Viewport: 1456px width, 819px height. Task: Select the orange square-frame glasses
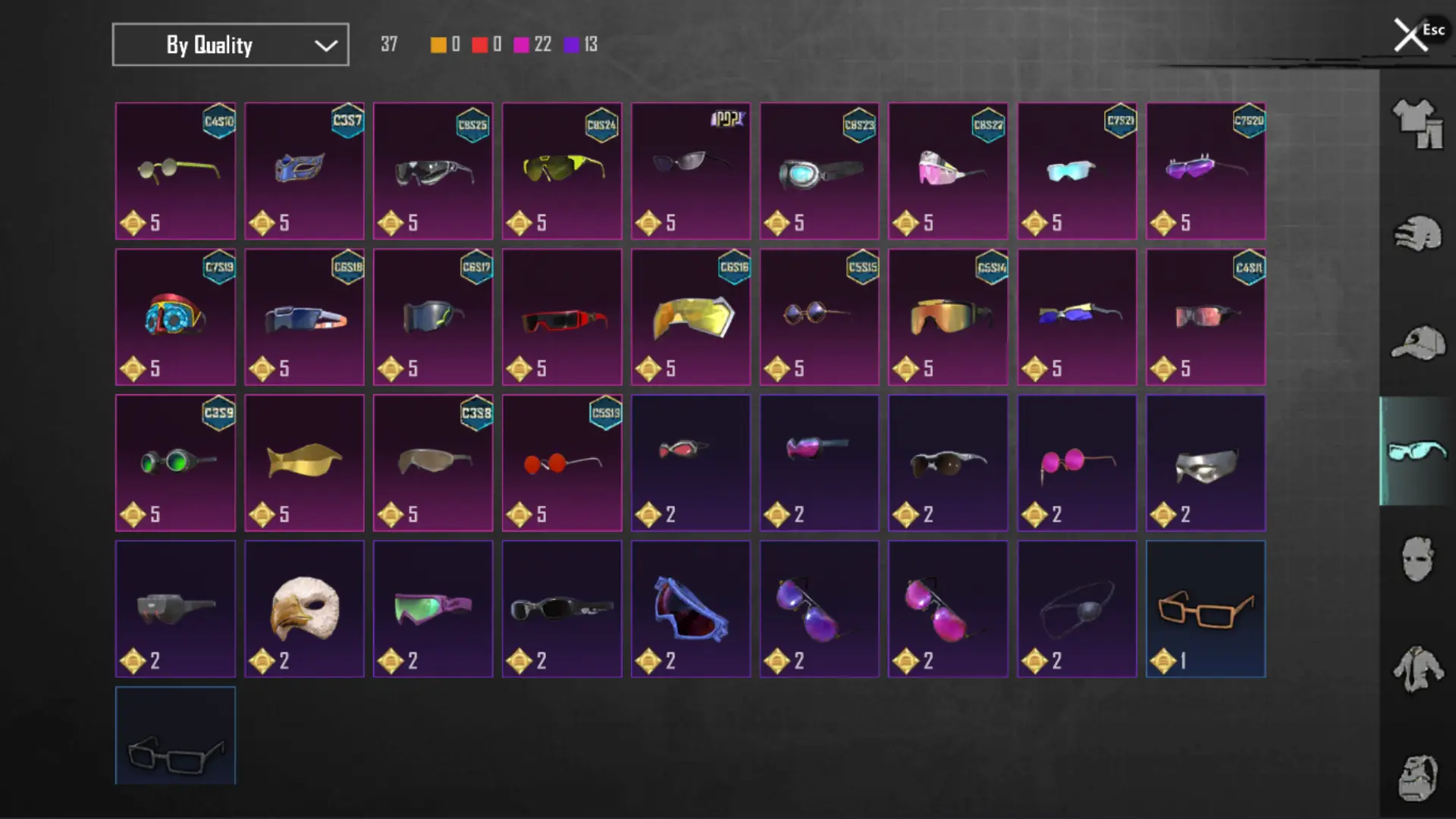point(1206,609)
